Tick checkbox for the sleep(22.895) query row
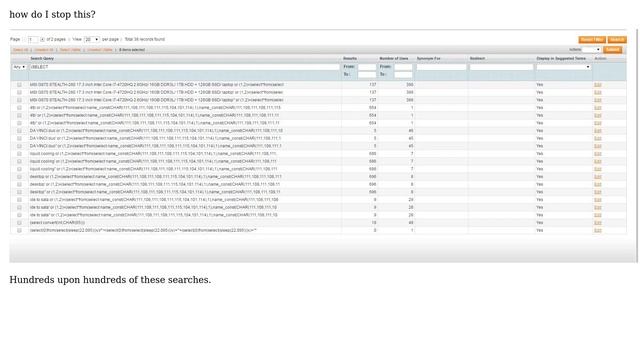640x360 pixels. [x=19, y=231]
